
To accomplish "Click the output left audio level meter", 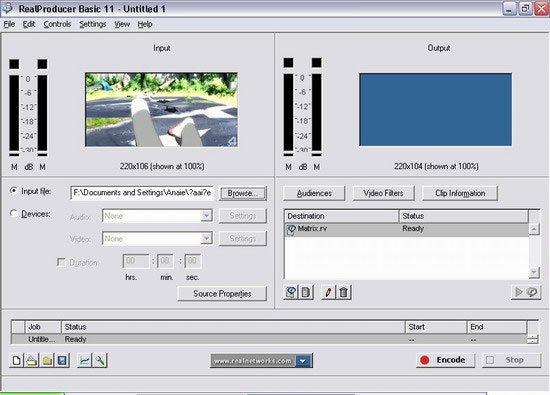I will [288, 112].
